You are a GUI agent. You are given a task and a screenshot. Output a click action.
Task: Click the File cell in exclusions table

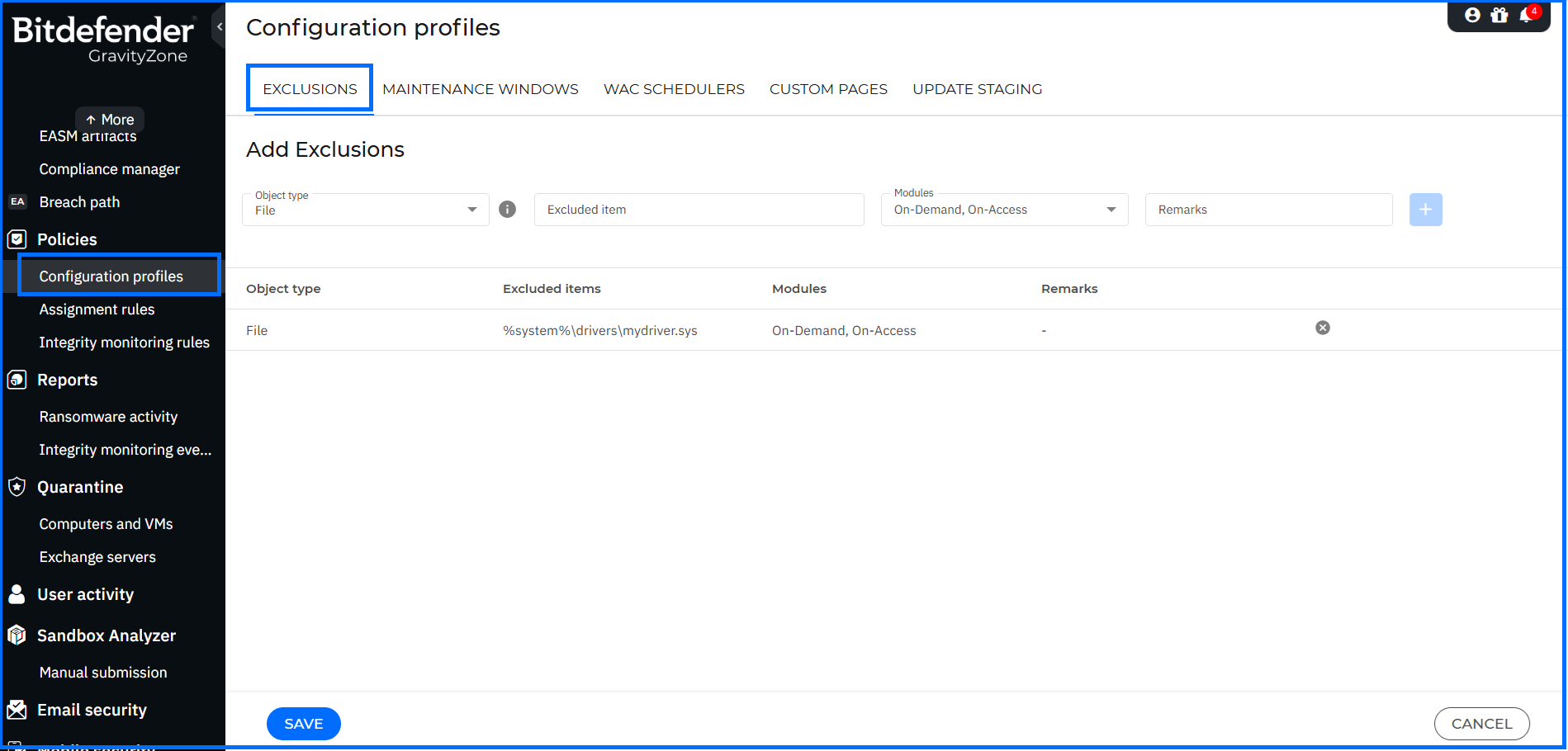click(x=257, y=330)
